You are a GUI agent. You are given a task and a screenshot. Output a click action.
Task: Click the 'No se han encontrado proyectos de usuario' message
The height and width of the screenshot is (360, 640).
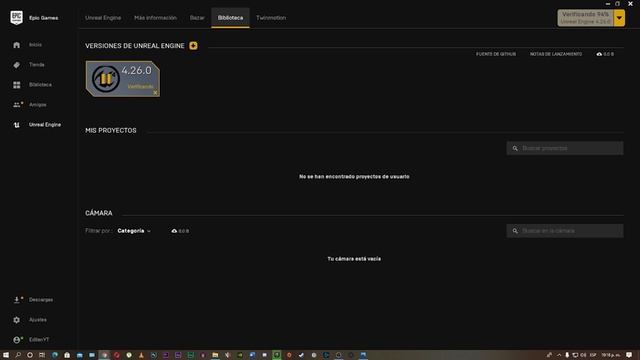[x=354, y=177]
